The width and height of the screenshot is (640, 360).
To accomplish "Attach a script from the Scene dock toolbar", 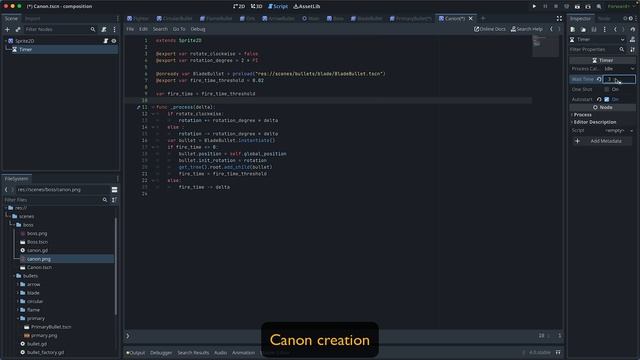I will pos(104,29).
